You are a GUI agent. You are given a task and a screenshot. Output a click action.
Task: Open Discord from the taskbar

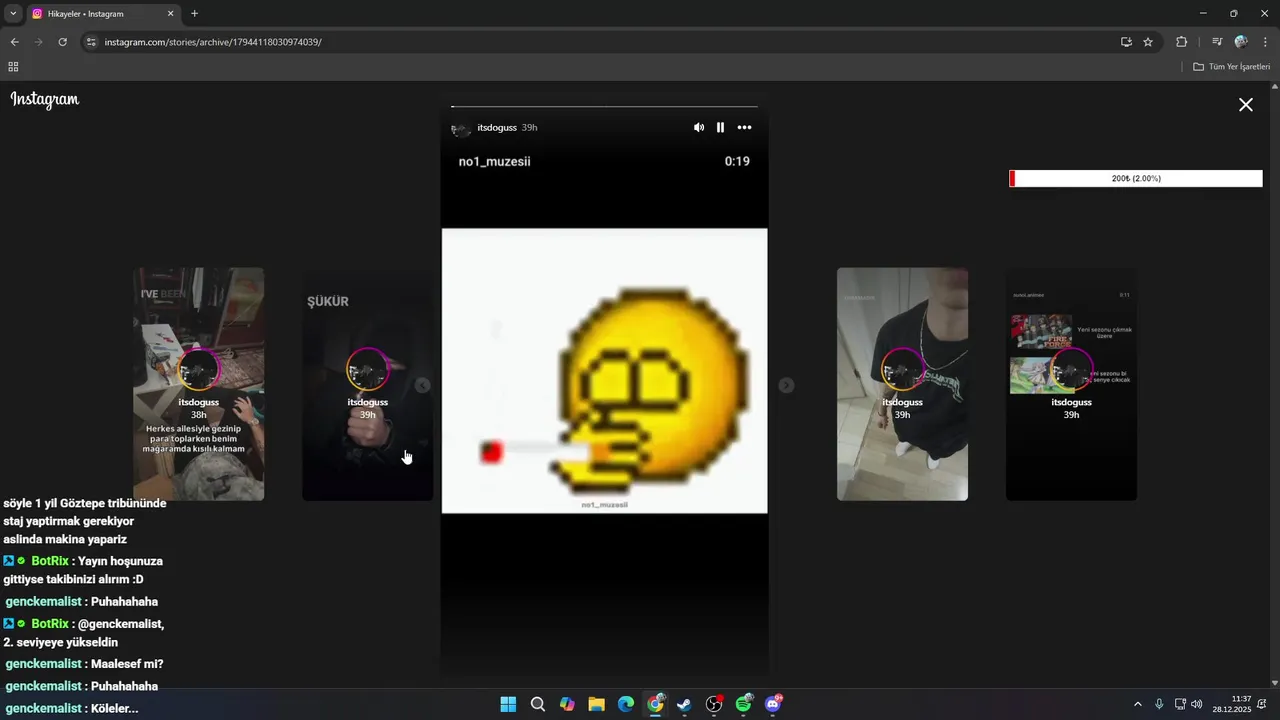coord(773,704)
